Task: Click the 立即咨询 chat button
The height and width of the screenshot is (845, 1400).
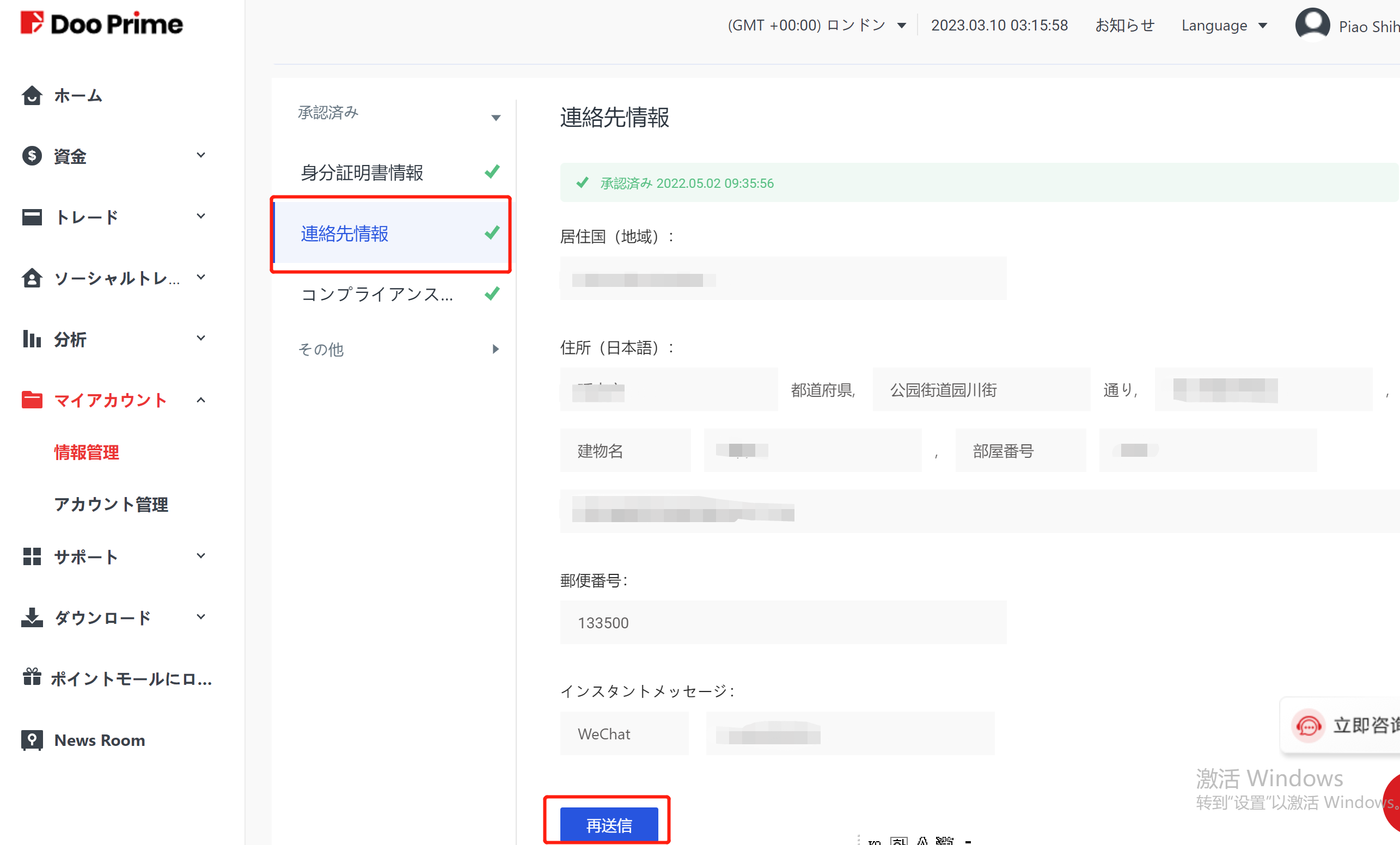Action: pyautogui.click(x=1341, y=726)
